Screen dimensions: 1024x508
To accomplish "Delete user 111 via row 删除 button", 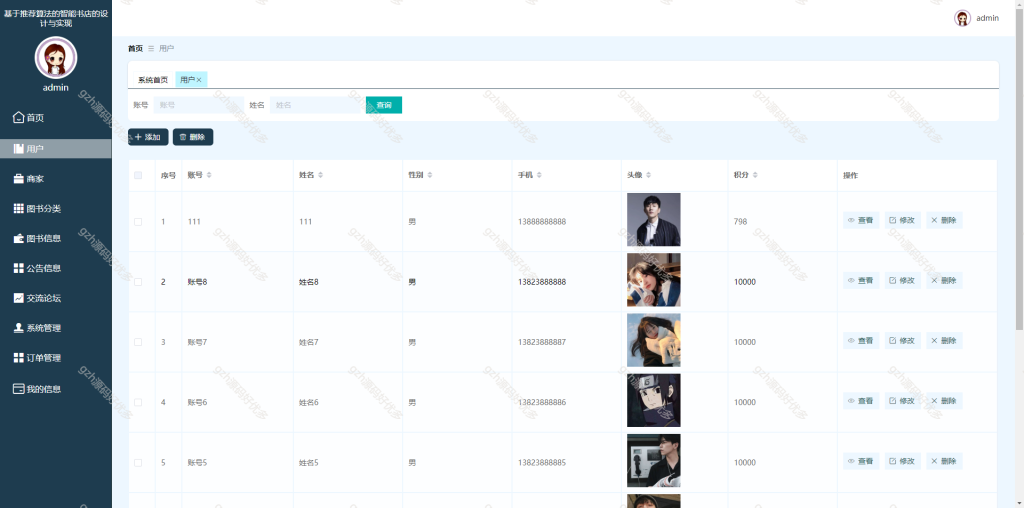I will coord(944,221).
